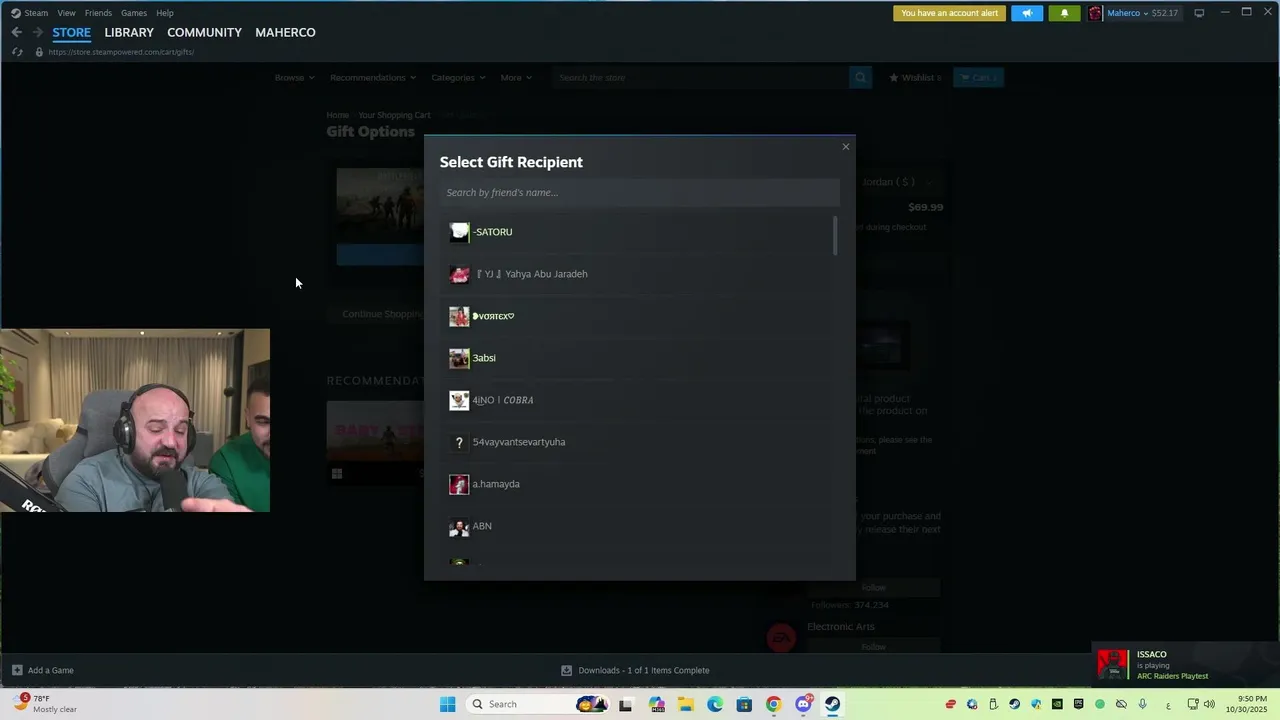The width and height of the screenshot is (1280, 720).
Task: Click the store search box
Action: (700, 77)
